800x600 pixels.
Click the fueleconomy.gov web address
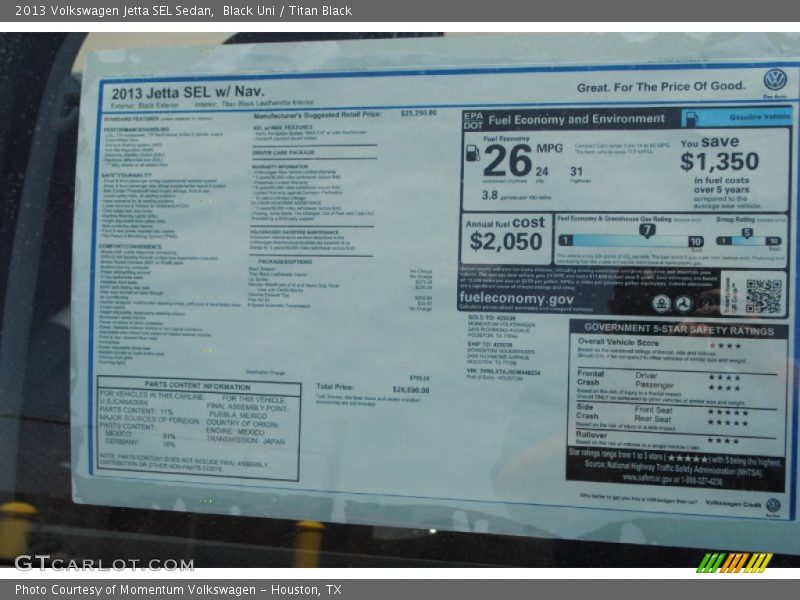[516, 298]
